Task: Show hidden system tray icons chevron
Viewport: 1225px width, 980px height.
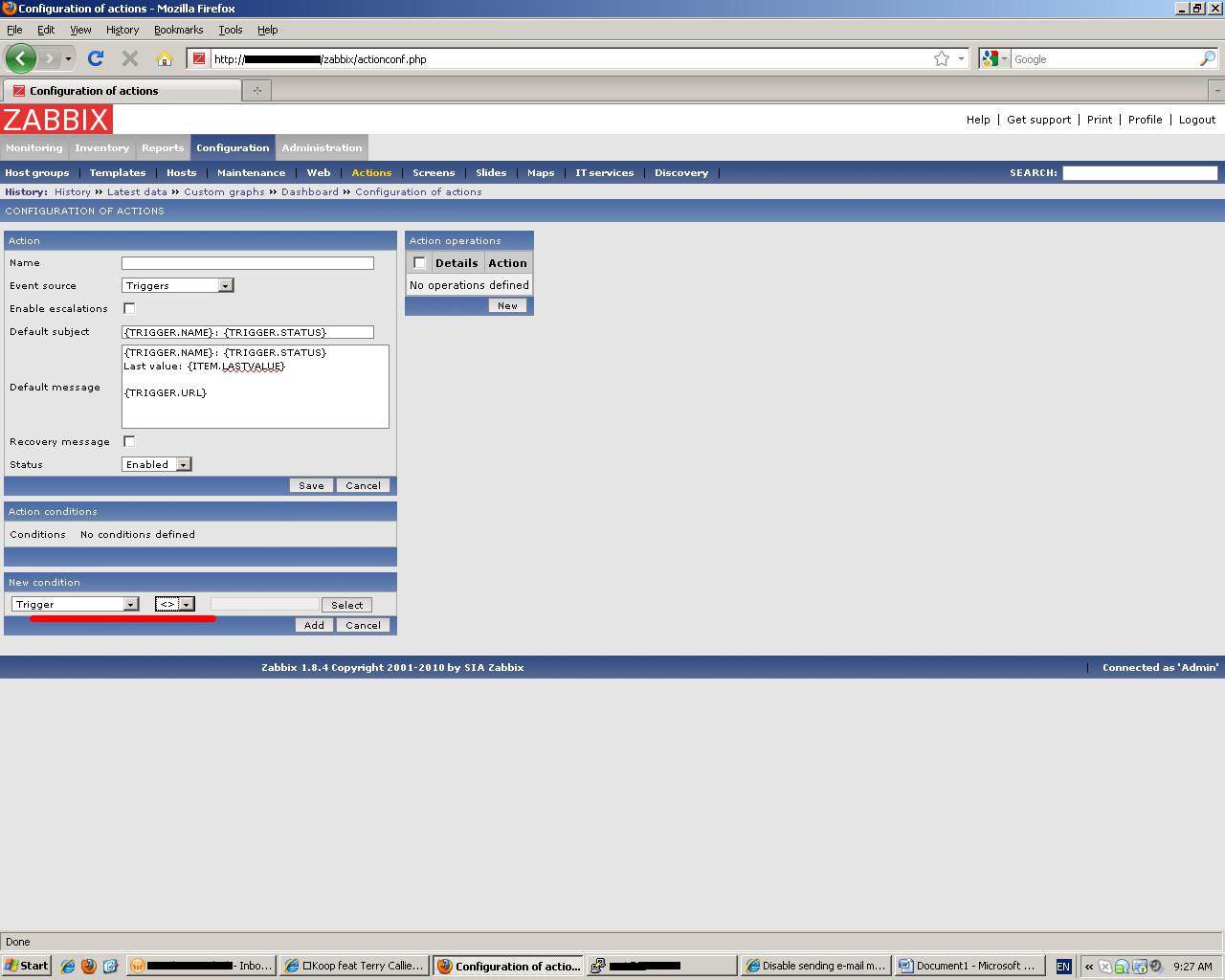Action: tap(1089, 967)
